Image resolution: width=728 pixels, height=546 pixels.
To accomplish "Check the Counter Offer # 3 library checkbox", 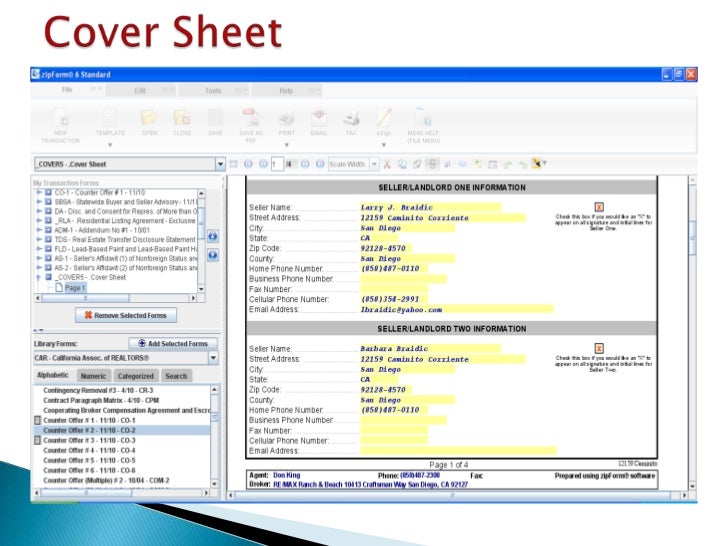I will click(x=38, y=440).
